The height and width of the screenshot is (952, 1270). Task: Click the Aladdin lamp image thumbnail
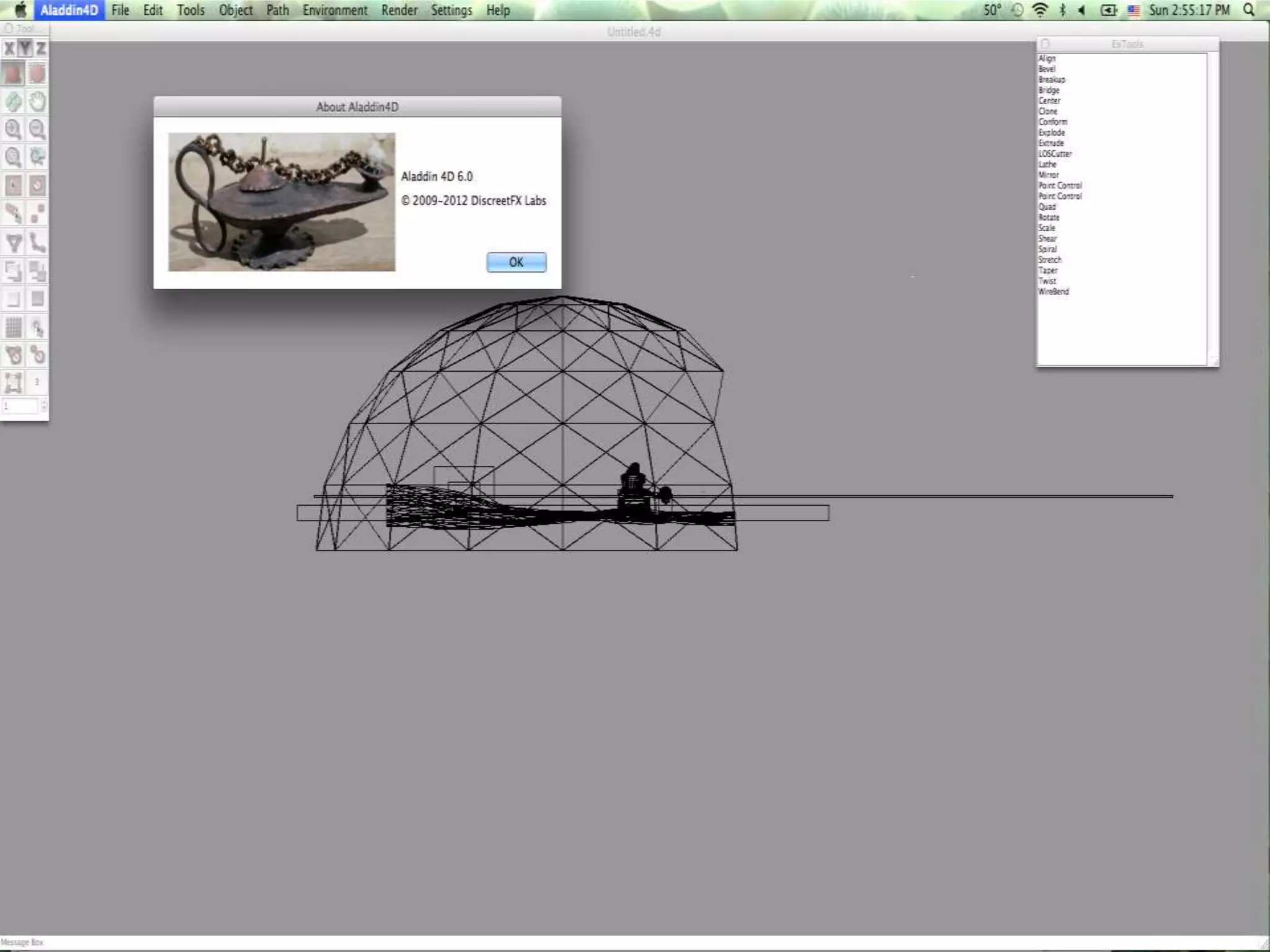coord(282,202)
